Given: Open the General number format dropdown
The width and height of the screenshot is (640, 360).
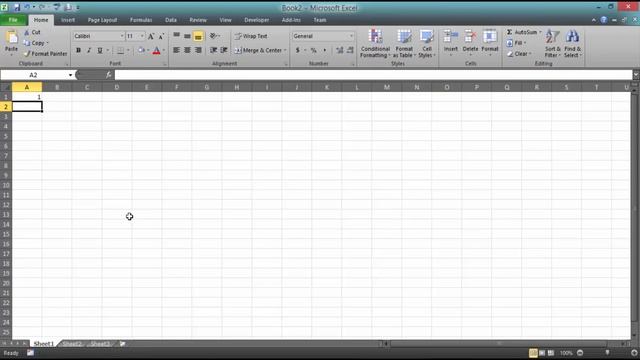Looking at the screenshot, I should pos(351,36).
